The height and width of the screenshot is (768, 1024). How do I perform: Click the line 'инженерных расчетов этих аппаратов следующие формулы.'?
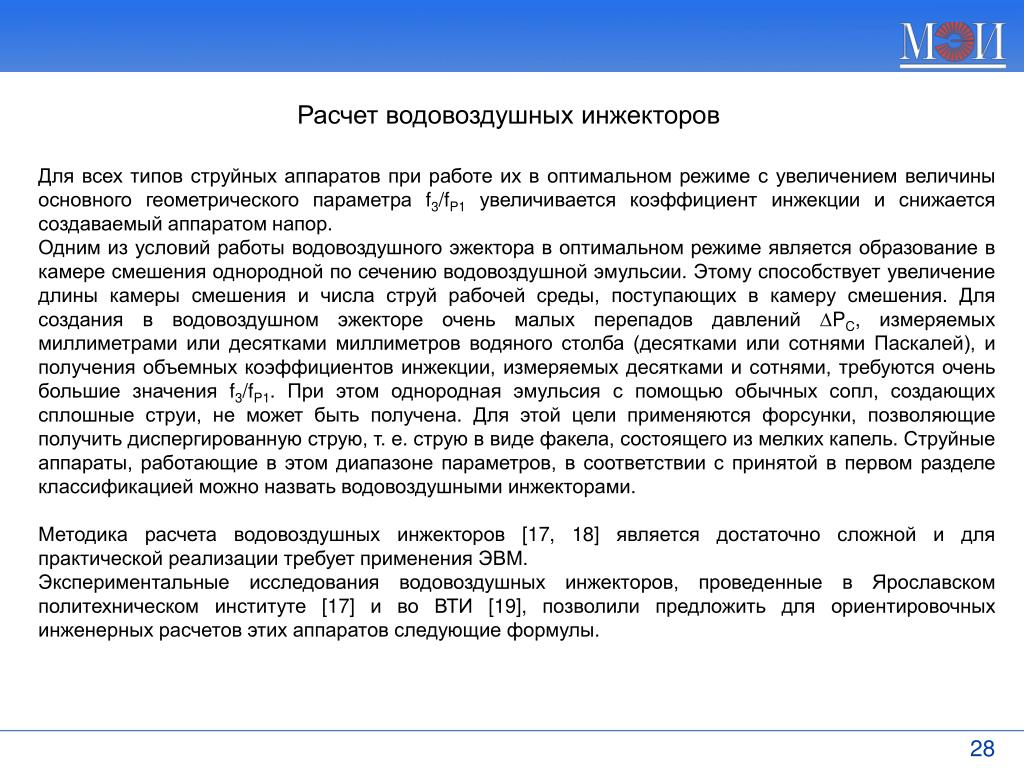tap(319, 631)
